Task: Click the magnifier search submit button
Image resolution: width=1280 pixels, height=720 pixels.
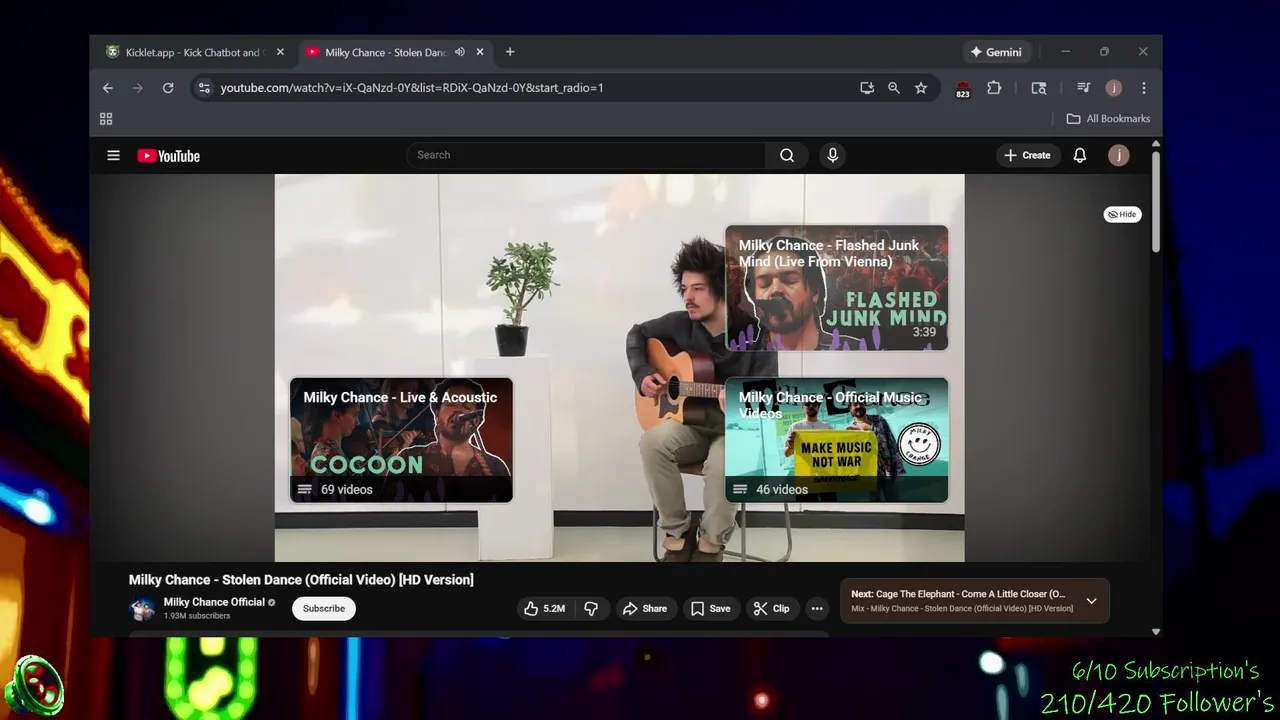Action: coord(787,155)
